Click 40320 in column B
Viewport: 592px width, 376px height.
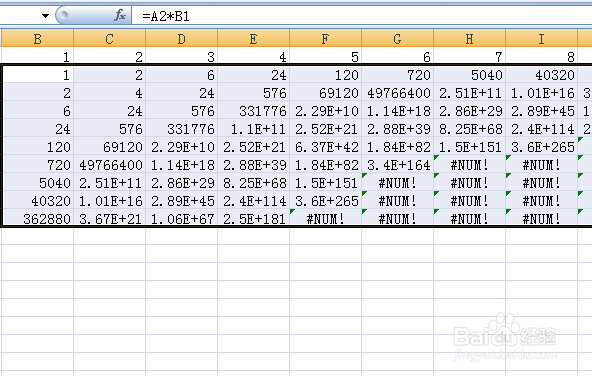(x=37, y=201)
